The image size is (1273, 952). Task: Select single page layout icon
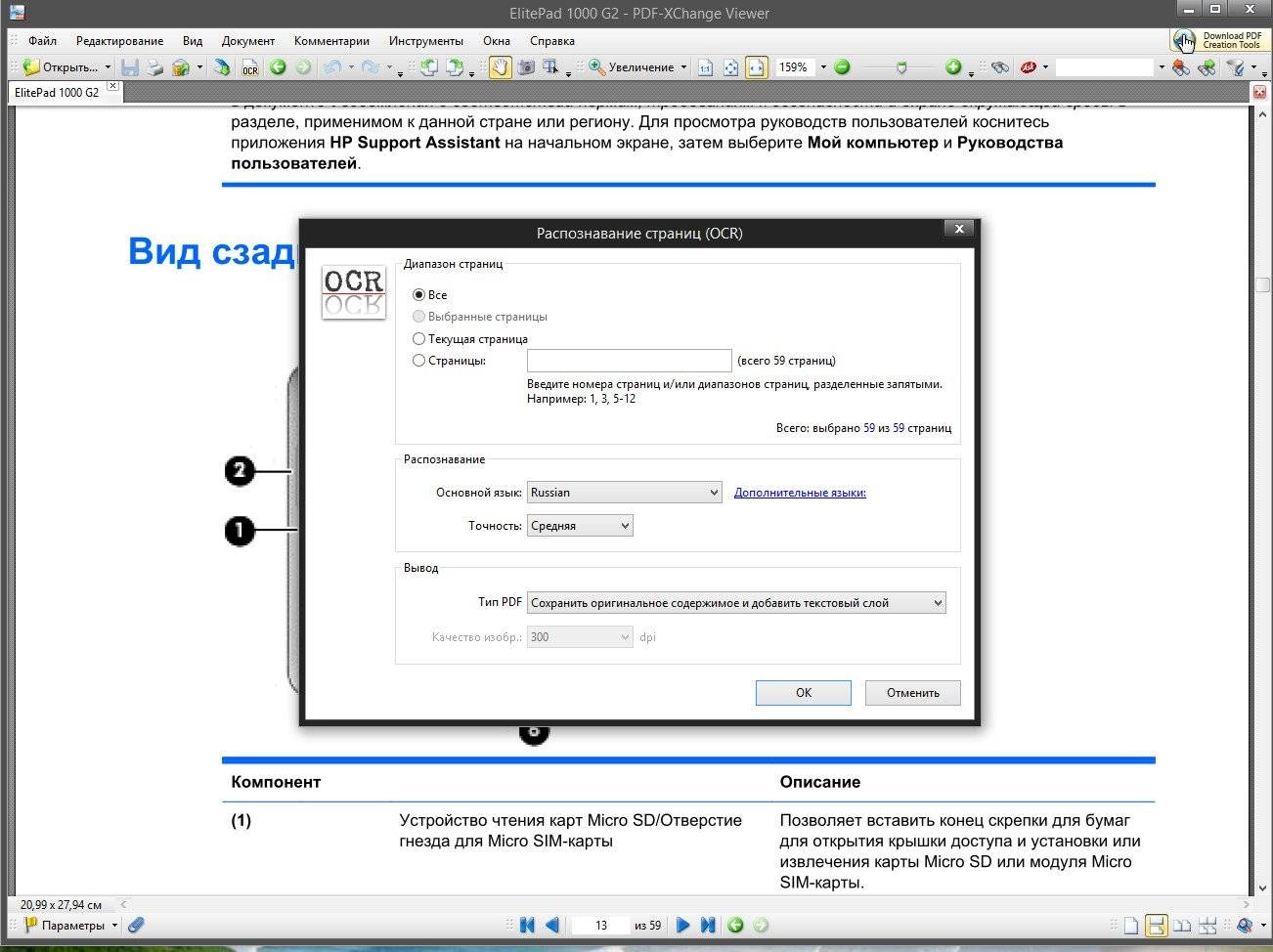[1130, 925]
